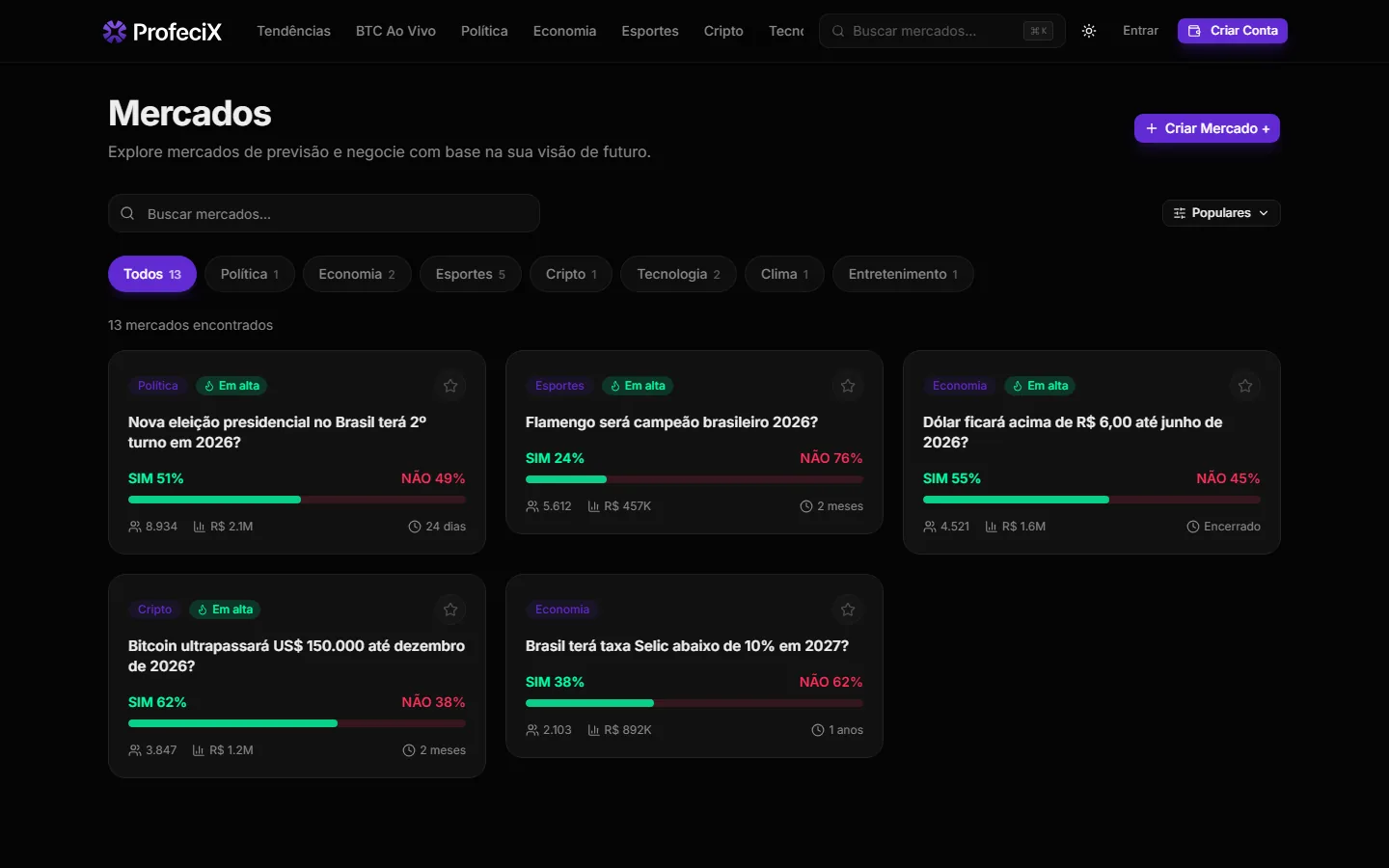Filter by the Cripto category chip

coord(571,274)
